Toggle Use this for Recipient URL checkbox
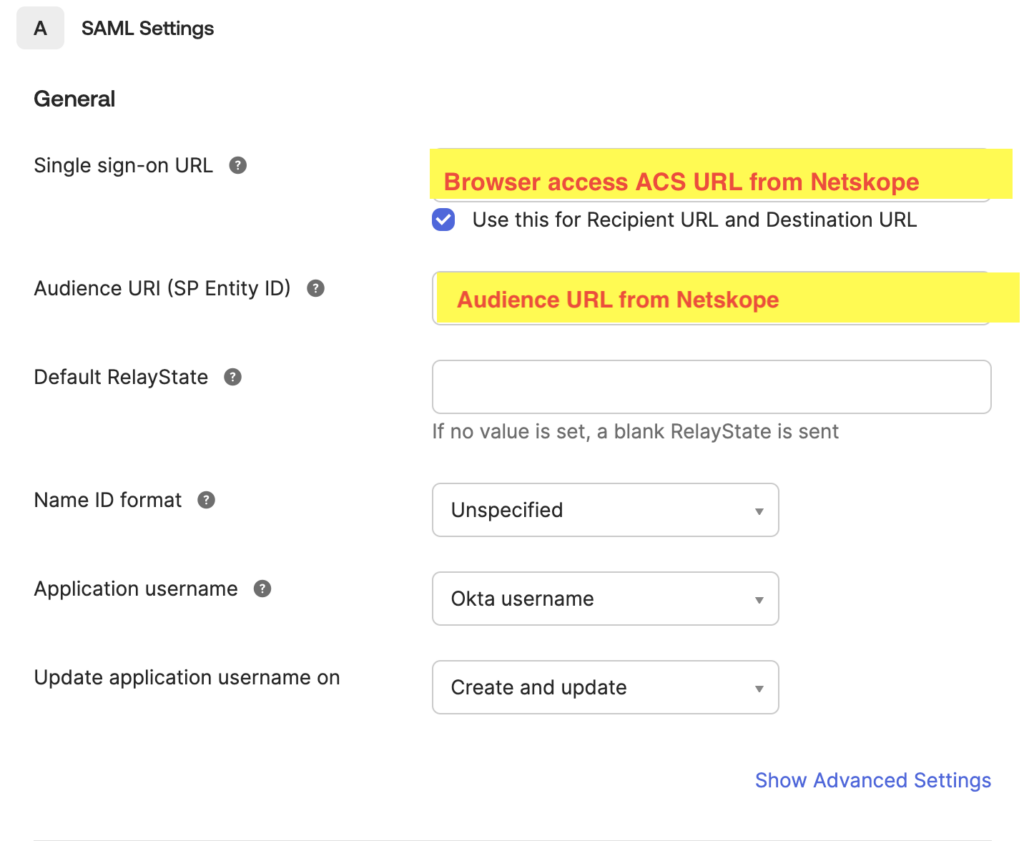 pyautogui.click(x=443, y=220)
